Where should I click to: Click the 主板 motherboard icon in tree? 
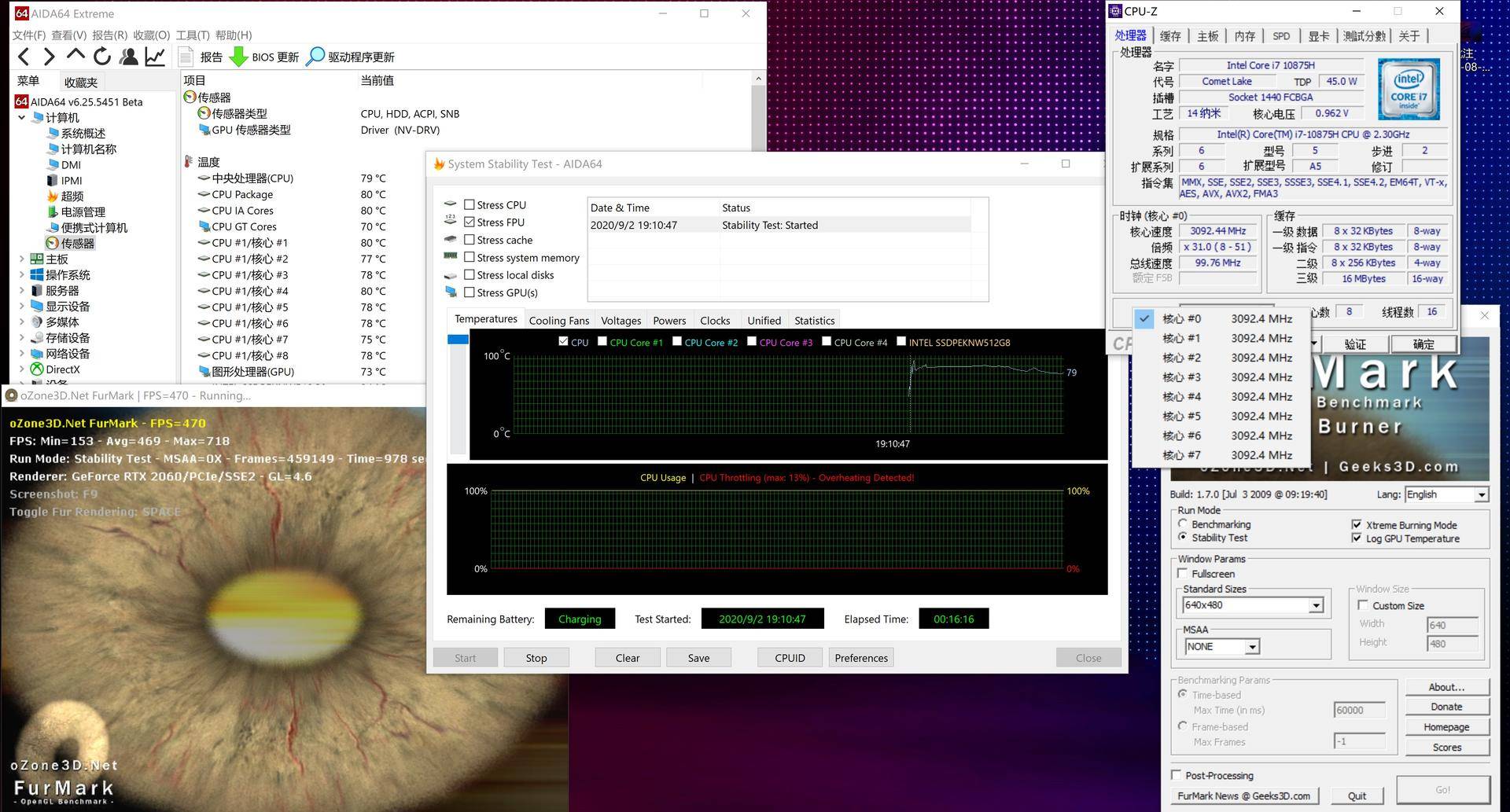click(37, 259)
